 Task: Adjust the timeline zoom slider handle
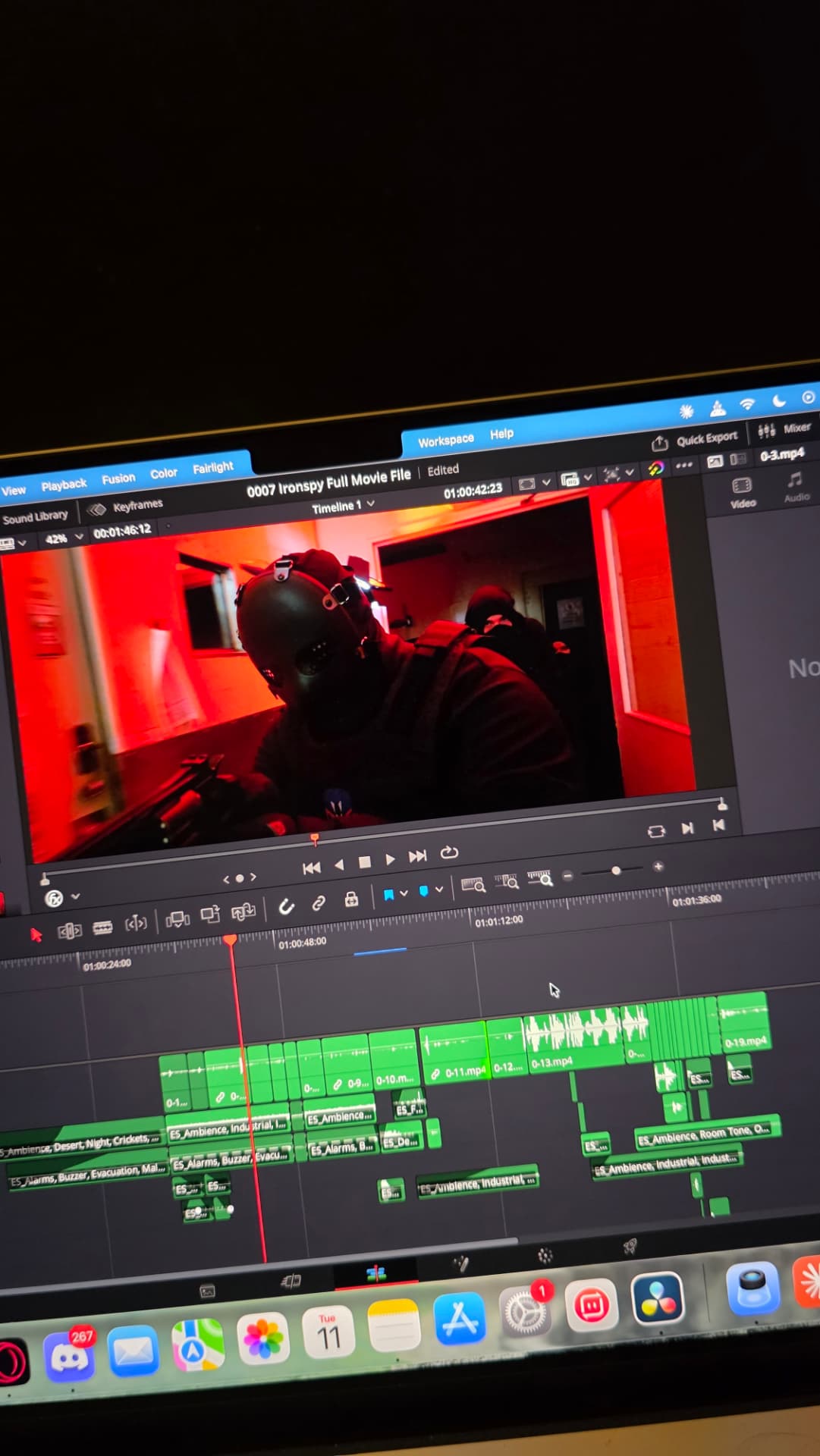click(616, 871)
